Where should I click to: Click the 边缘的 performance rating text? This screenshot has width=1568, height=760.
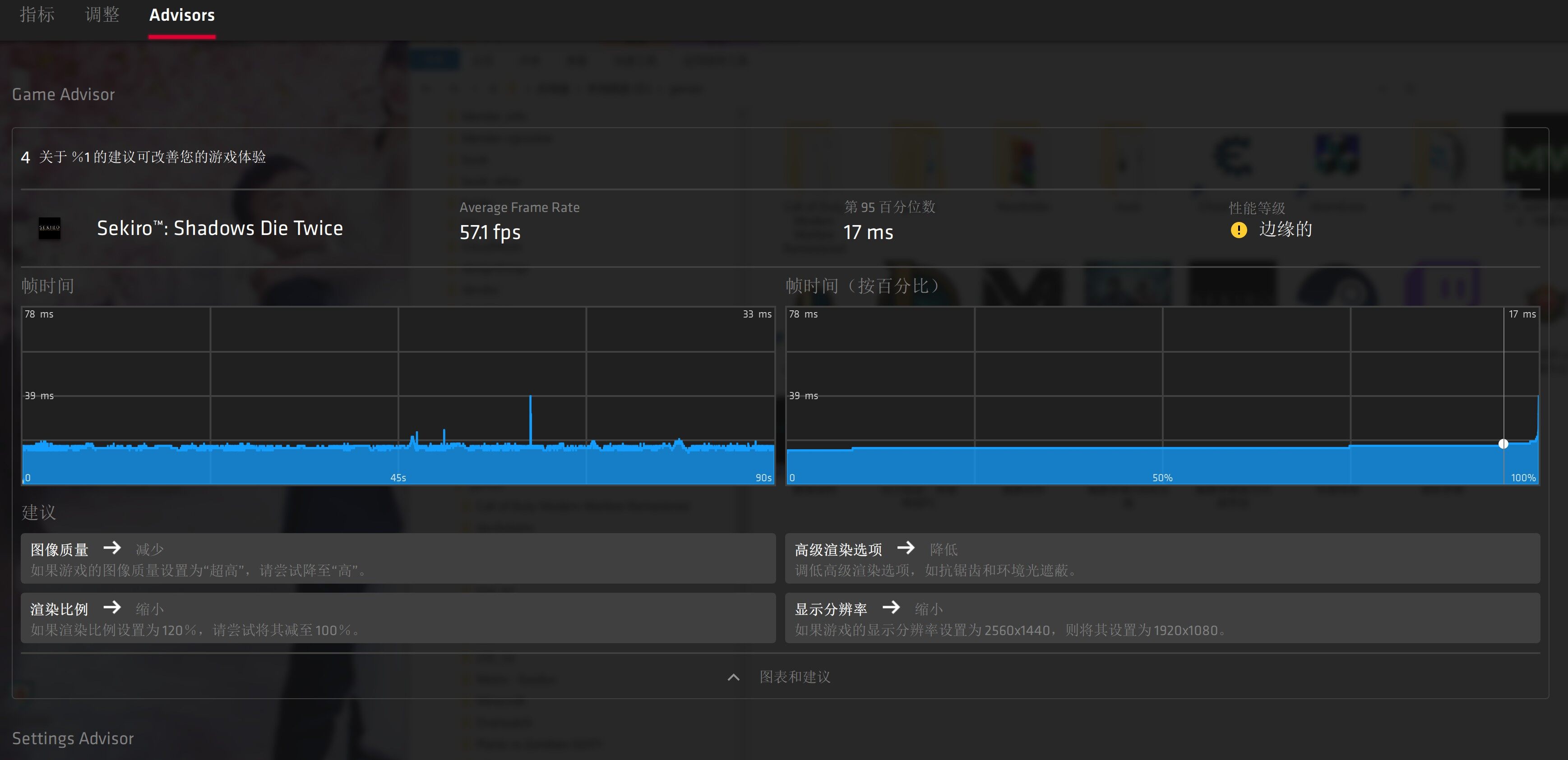click(x=1286, y=230)
